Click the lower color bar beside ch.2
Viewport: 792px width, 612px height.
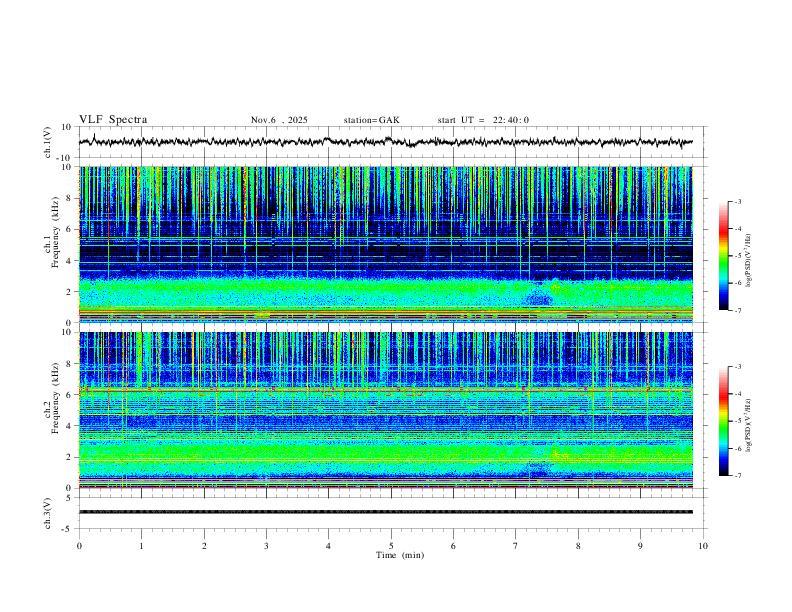point(723,421)
